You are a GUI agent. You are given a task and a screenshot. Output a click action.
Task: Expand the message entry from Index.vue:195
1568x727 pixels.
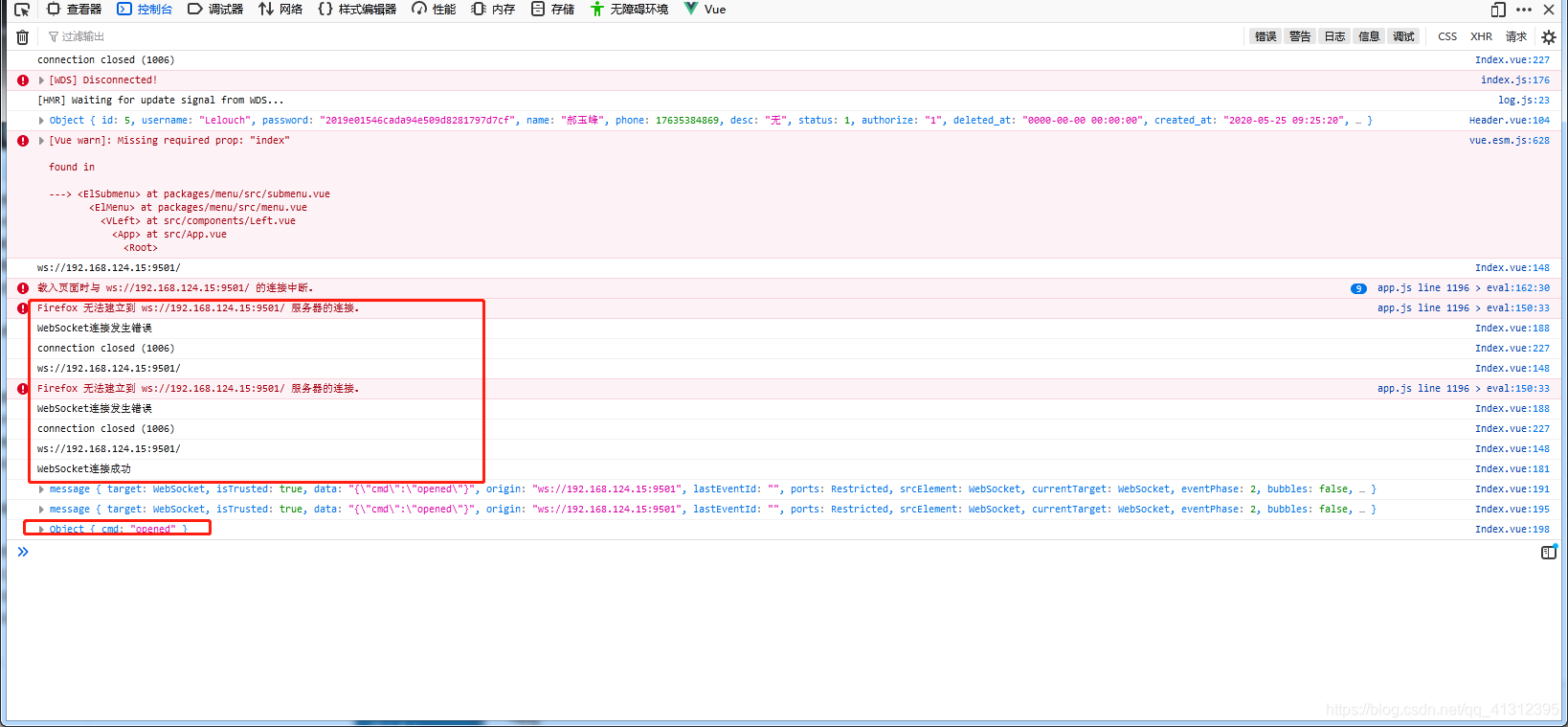pos(41,510)
